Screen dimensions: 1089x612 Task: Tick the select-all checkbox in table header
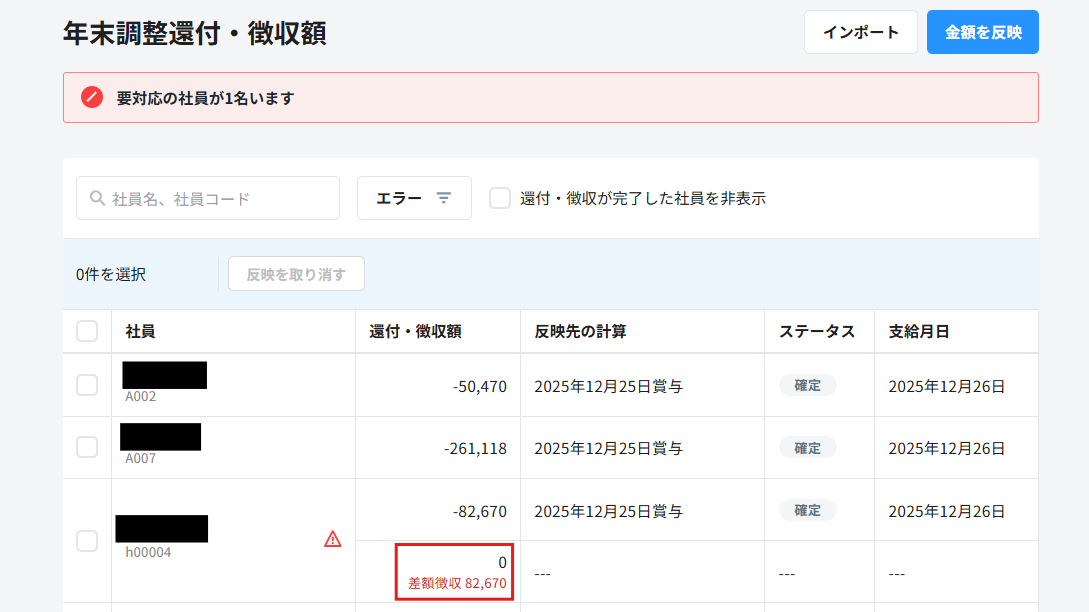87,331
